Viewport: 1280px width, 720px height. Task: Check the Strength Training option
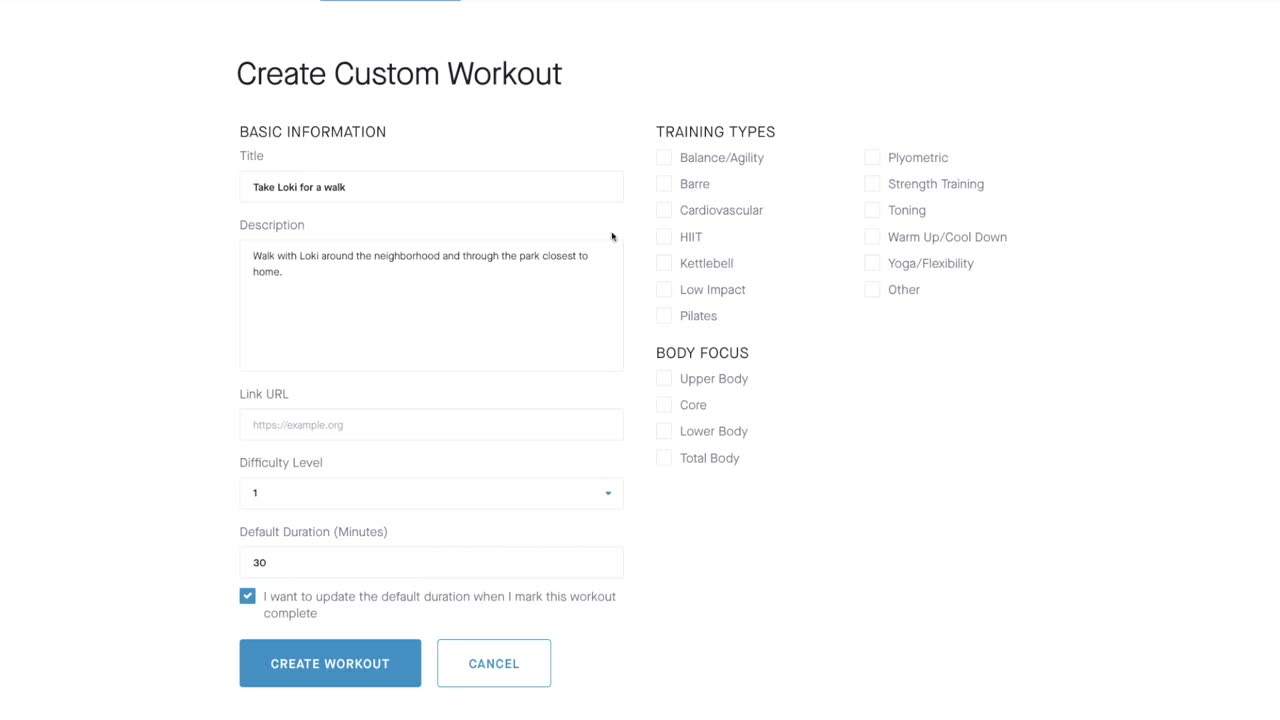pyautogui.click(x=872, y=184)
